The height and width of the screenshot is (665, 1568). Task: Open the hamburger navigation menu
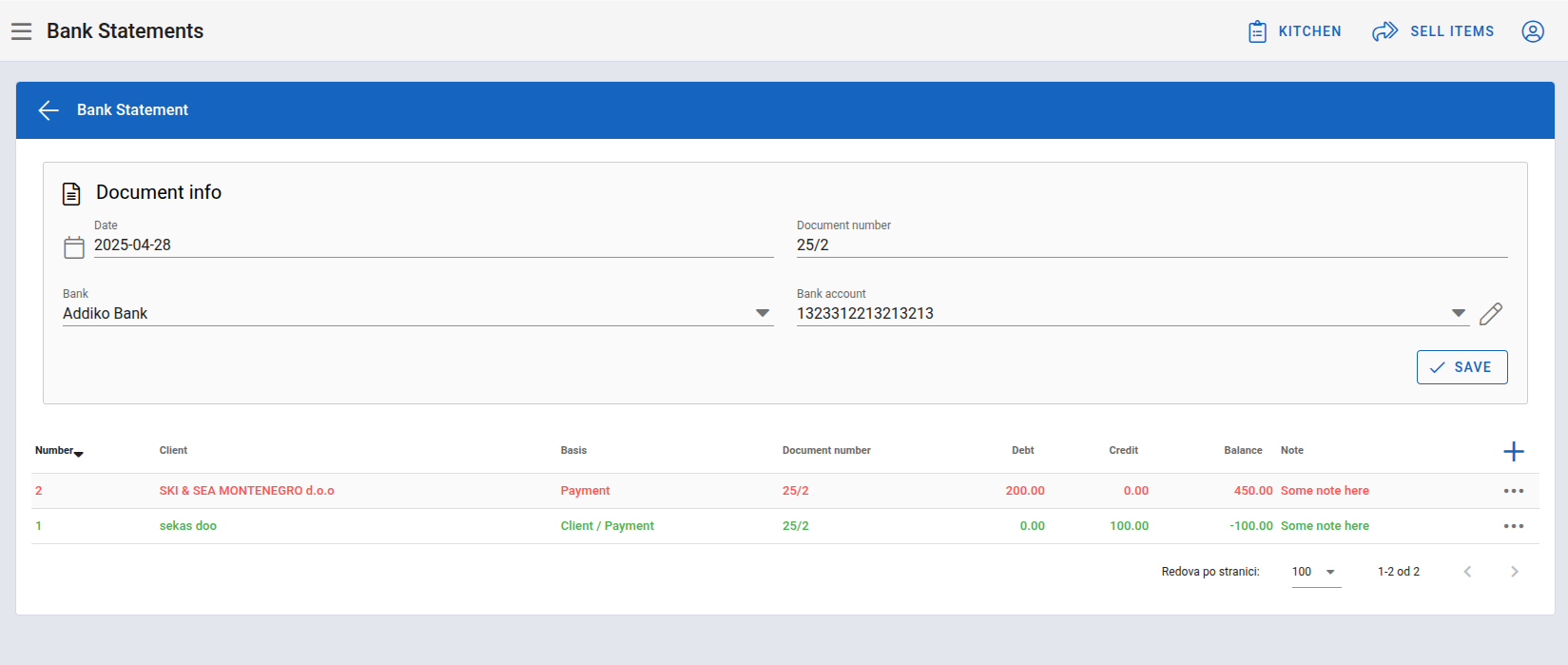[22, 31]
